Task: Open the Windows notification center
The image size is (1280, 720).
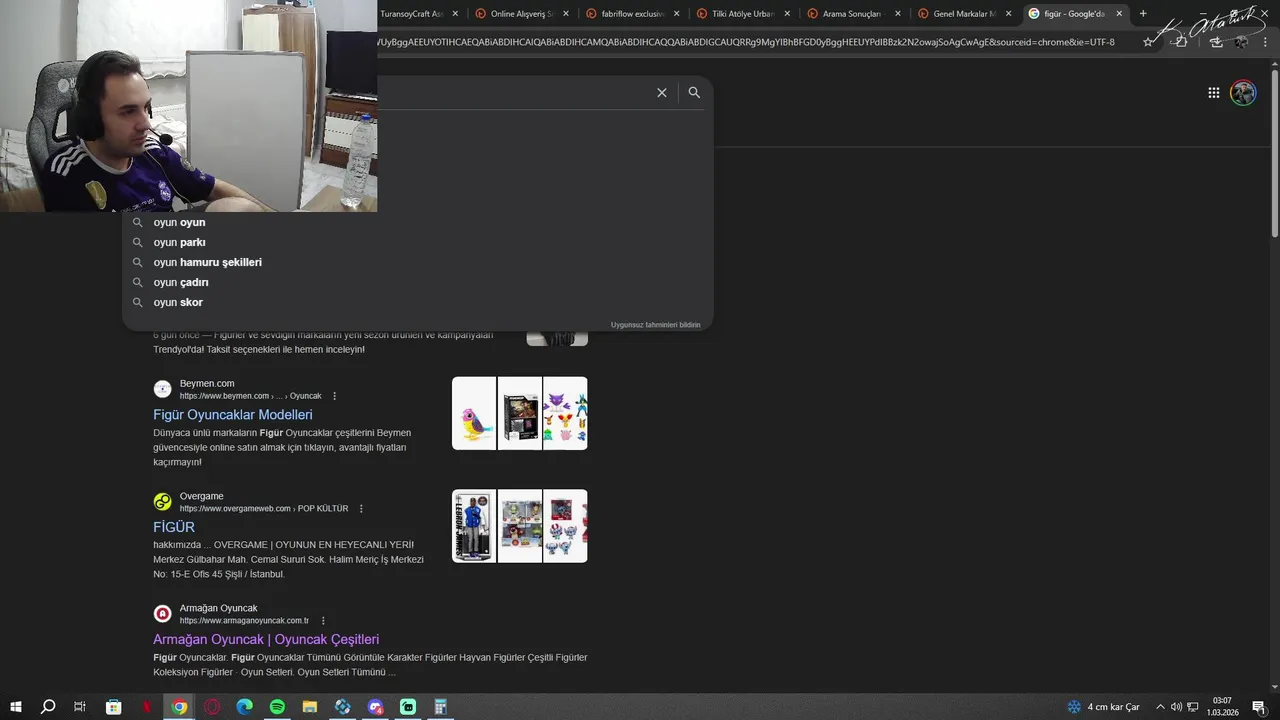Action: pos(1258,707)
